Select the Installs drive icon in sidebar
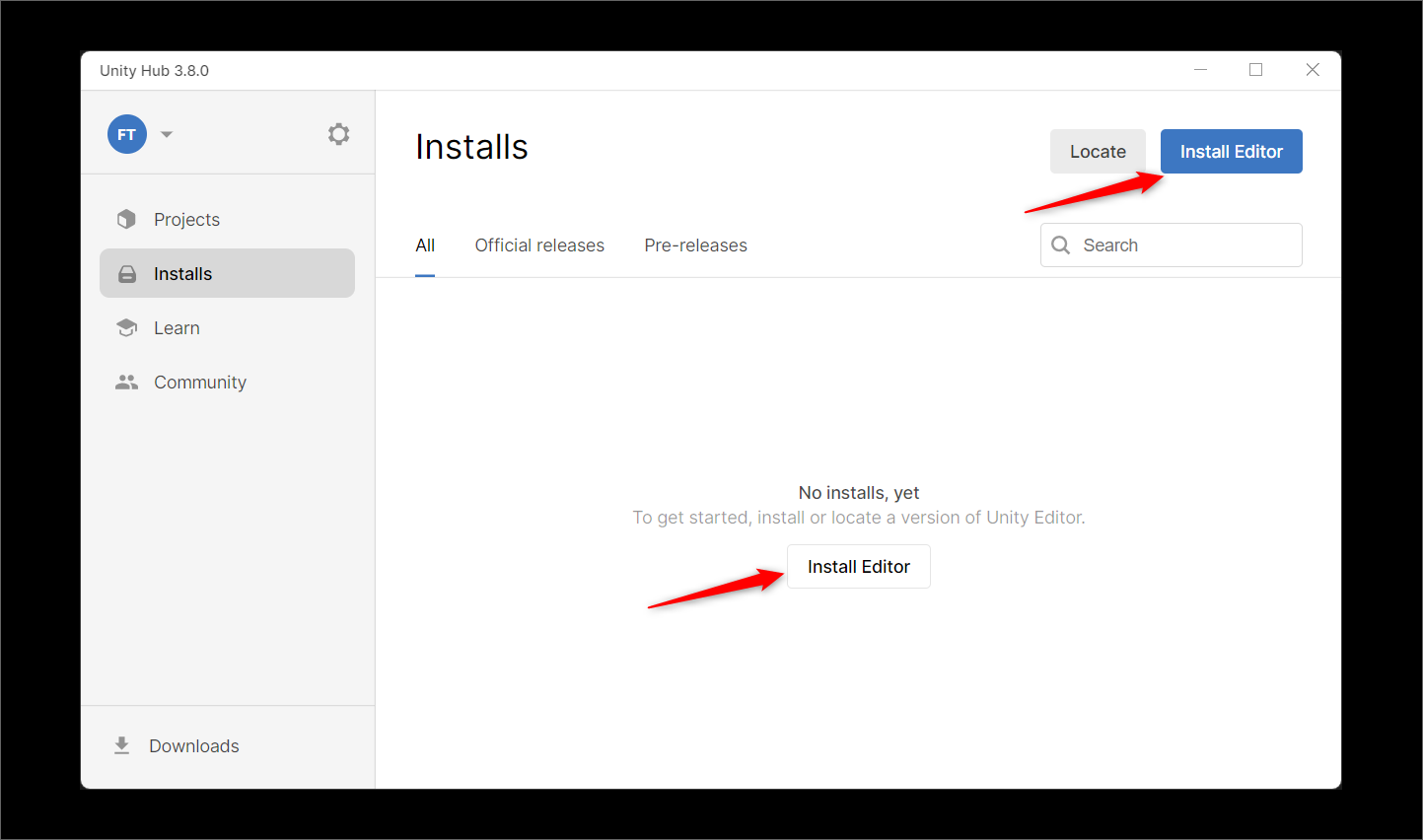This screenshot has width=1423, height=840. [x=127, y=274]
